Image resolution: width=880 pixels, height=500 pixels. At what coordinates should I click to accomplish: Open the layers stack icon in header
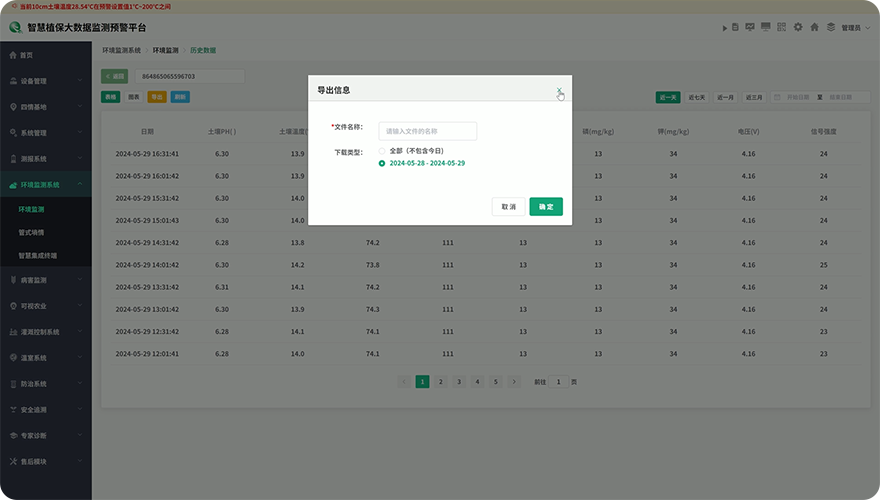click(830, 27)
